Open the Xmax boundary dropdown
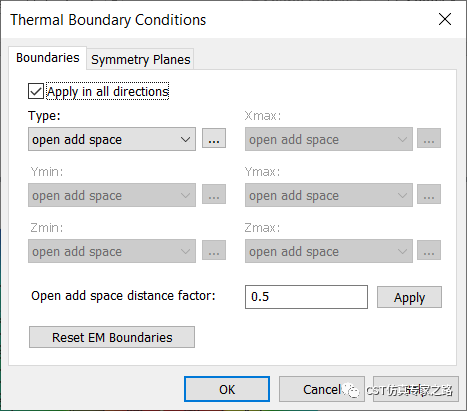The width and height of the screenshot is (467, 411). (x=329, y=139)
